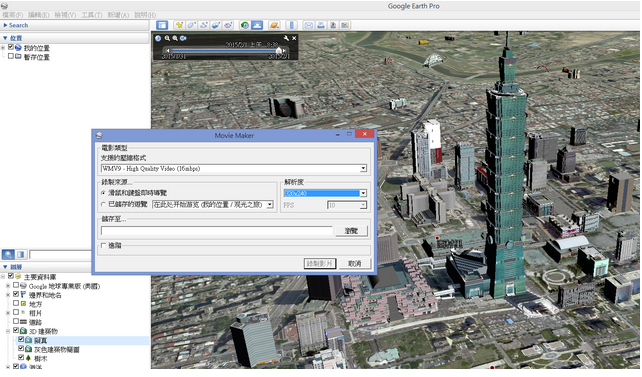Click the Add Image Overlay icon
Screen dimensions: 642x377
tap(216, 25)
